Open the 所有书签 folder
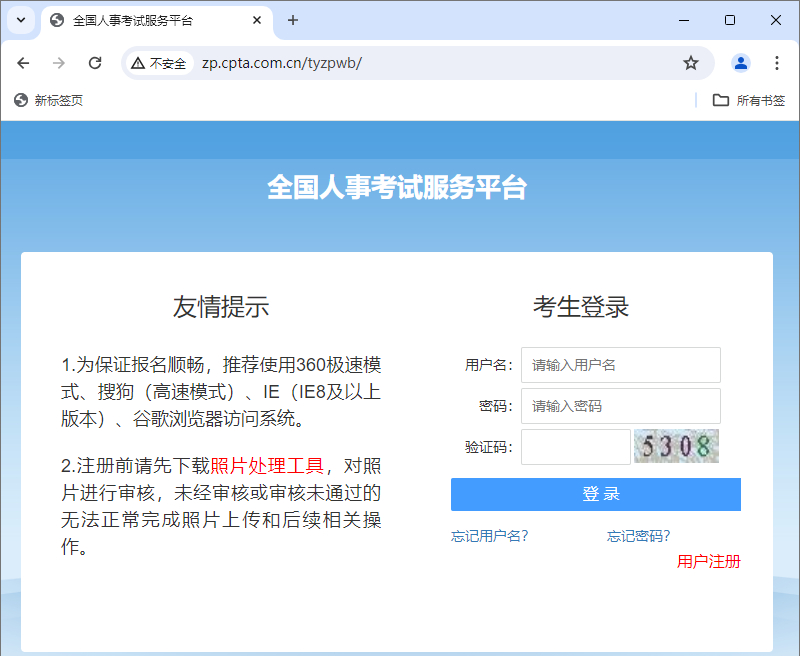Image resolution: width=800 pixels, height=656 pixels. [748, 100]
